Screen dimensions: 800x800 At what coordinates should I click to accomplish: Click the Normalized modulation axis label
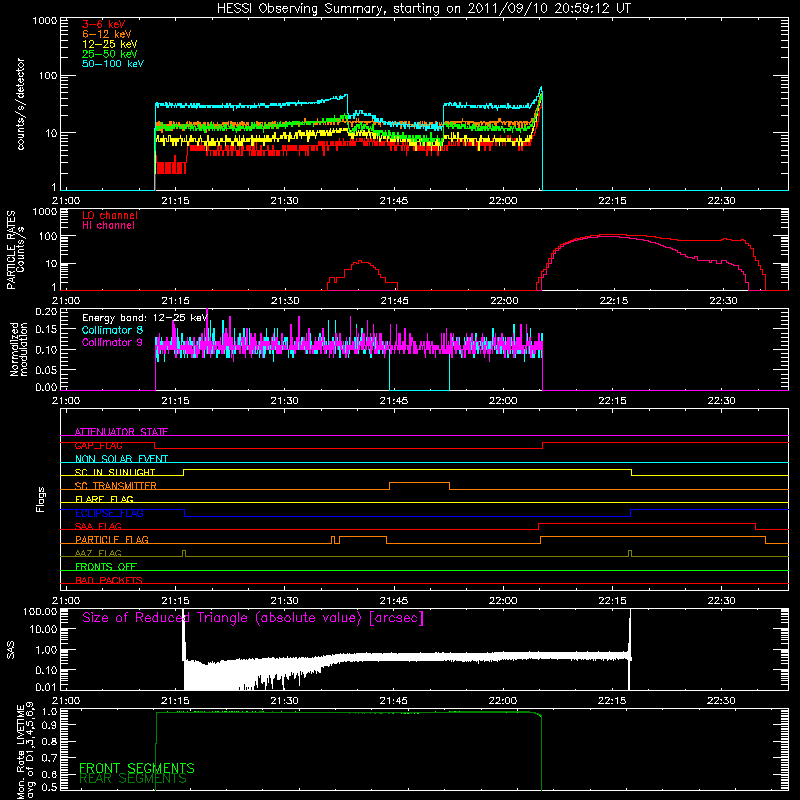click(x=19, y=349)
